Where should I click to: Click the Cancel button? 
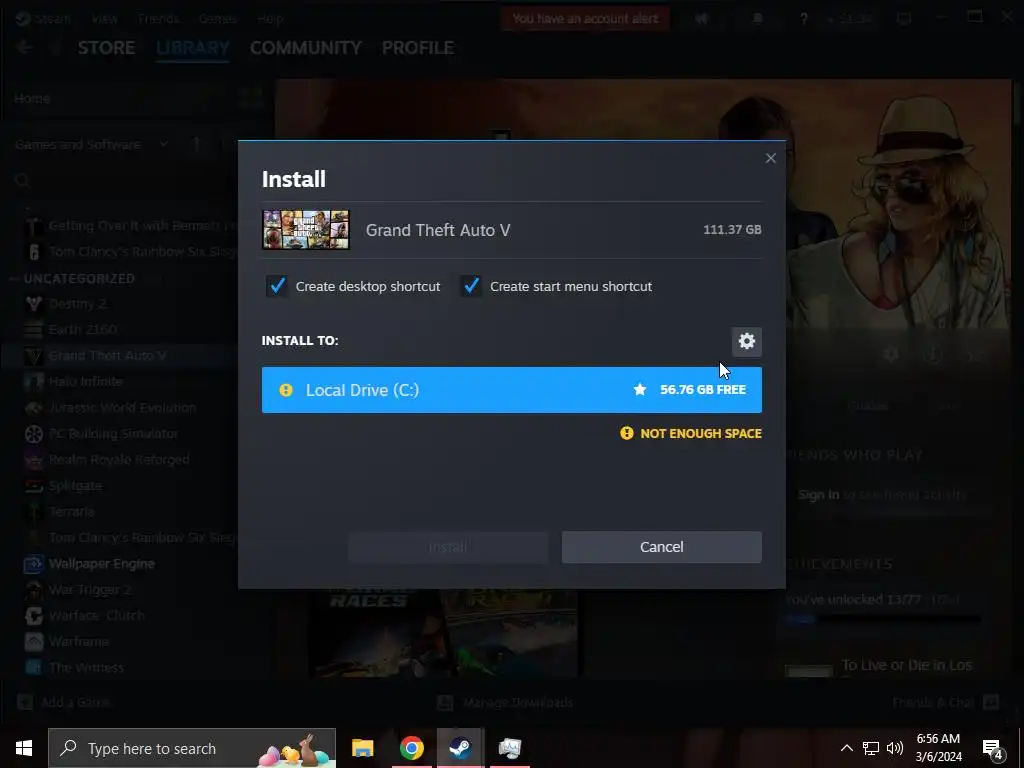[662, 547]
